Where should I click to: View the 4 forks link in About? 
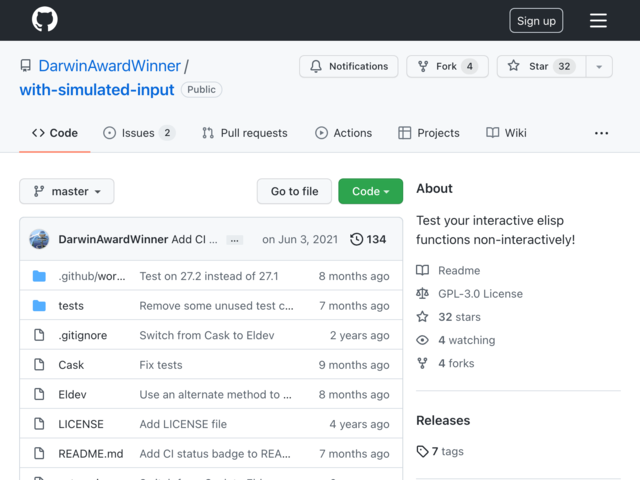[445, 363]
